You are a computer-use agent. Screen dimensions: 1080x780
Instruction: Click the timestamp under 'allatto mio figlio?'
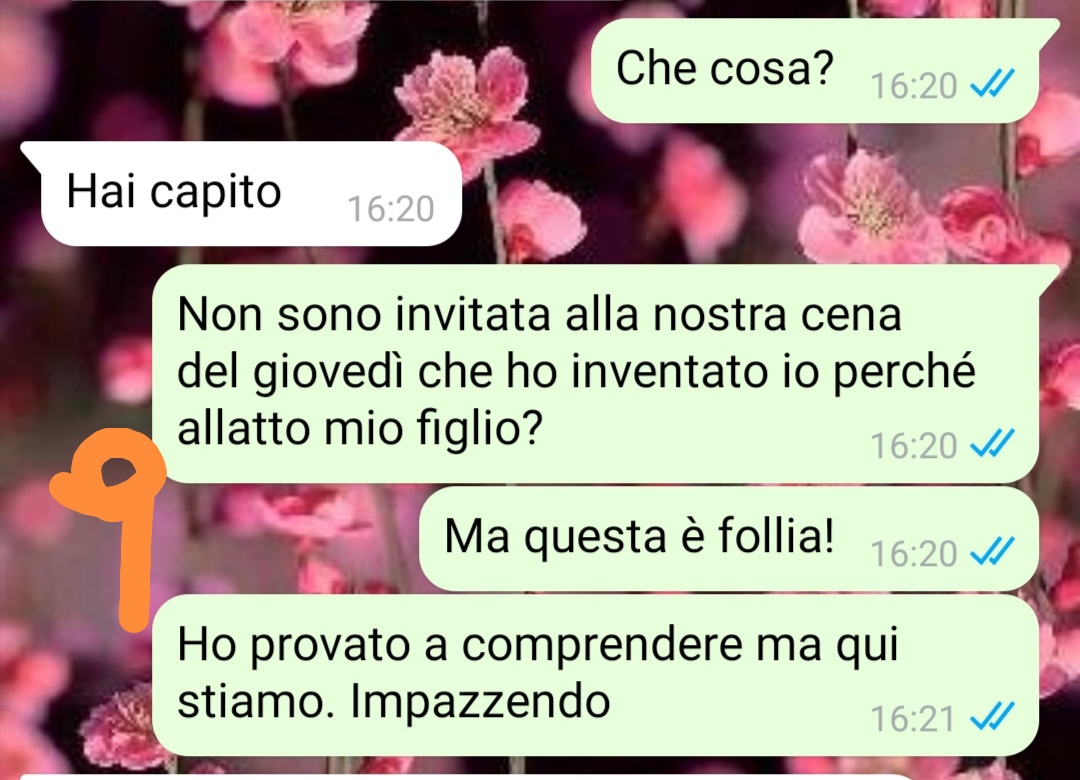click(914, 445)
